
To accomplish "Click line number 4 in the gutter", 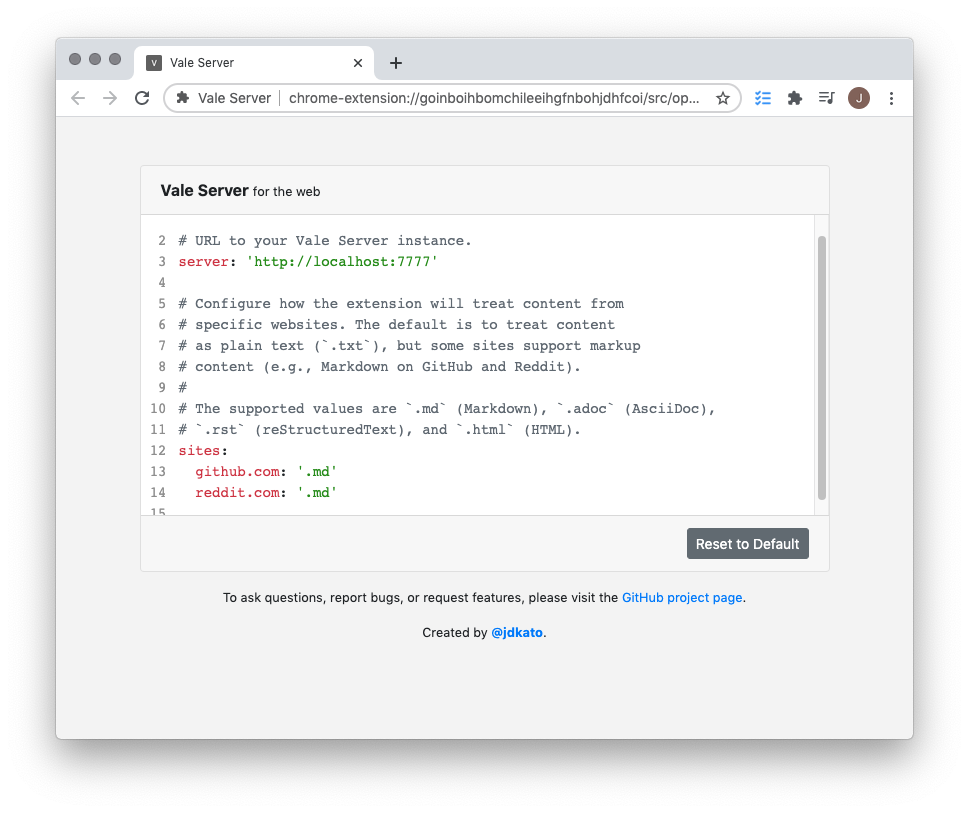I will 162,282.
